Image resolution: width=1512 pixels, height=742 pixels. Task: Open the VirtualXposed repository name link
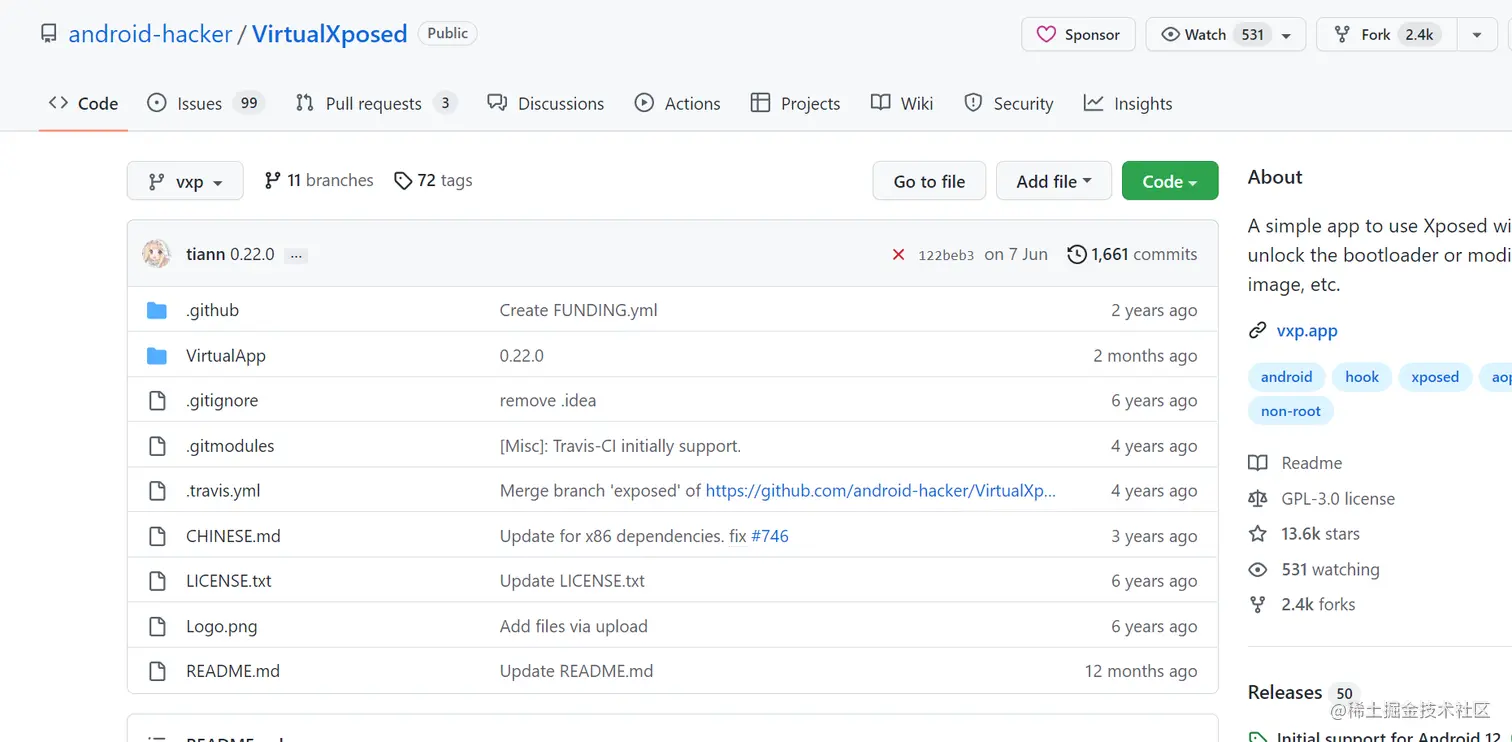coord(329,34)
